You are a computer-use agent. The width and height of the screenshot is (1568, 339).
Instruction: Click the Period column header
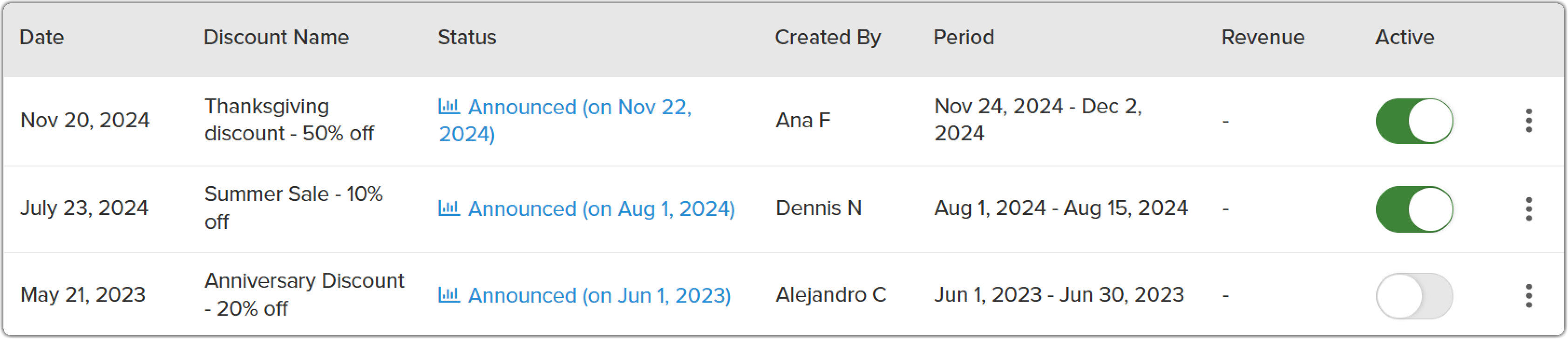964,37
